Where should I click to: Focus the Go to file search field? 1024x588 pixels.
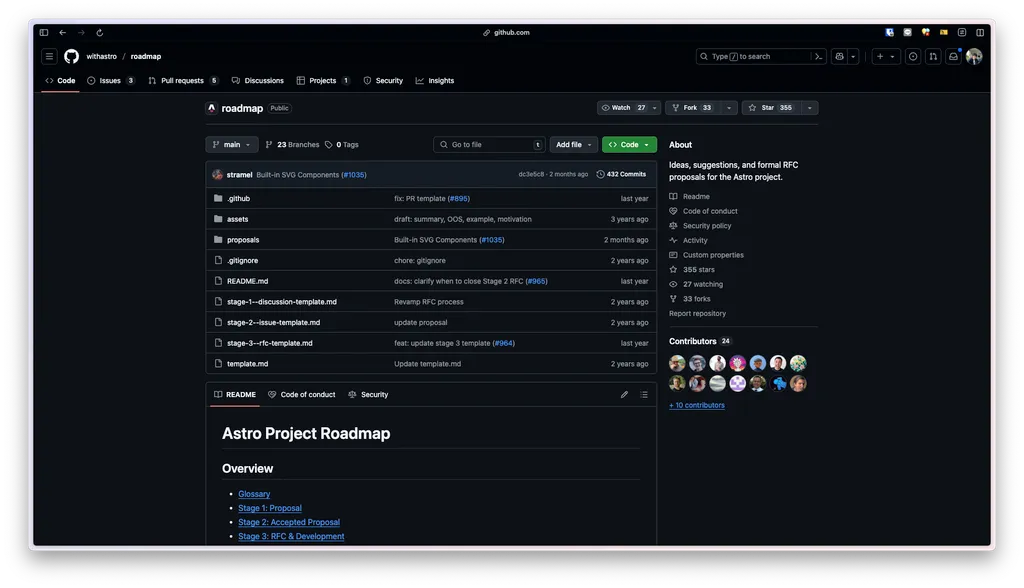click(489, 144)
